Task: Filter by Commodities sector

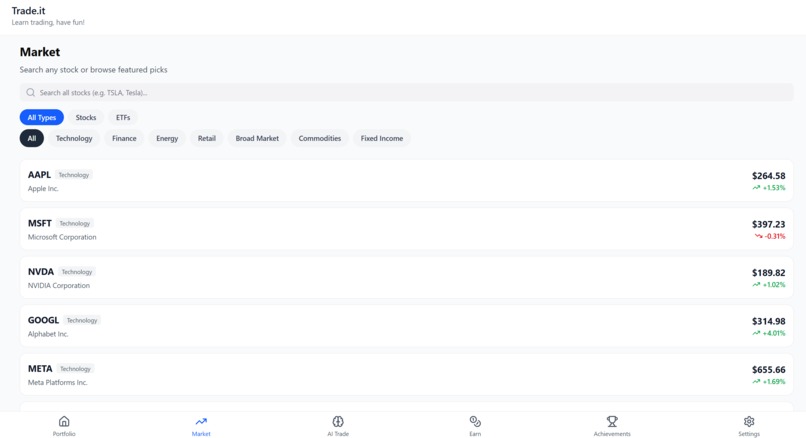Action: coord(320,138)
